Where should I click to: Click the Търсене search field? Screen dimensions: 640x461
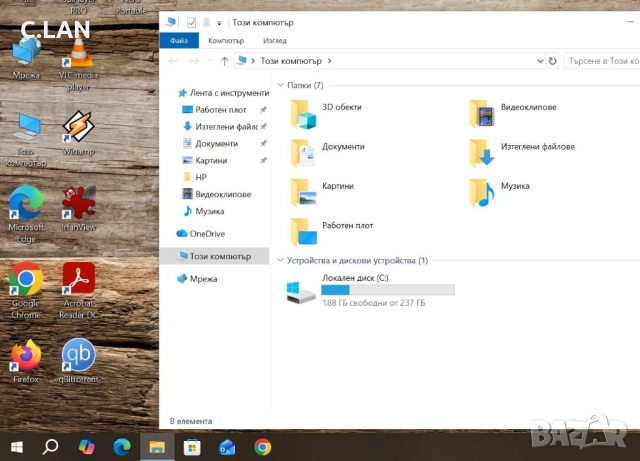(602, 61)
